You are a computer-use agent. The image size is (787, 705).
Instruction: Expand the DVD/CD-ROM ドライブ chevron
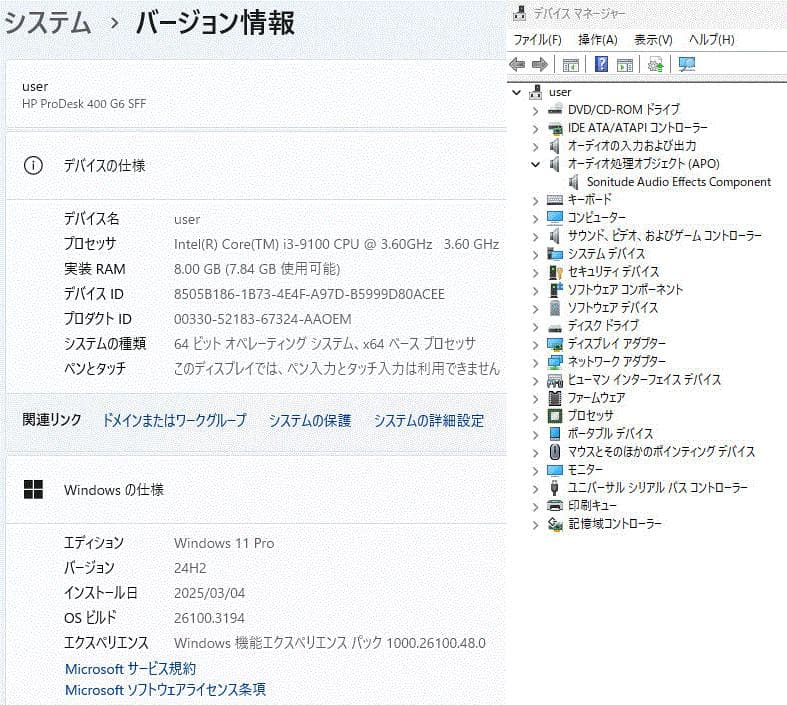point(536,110)
